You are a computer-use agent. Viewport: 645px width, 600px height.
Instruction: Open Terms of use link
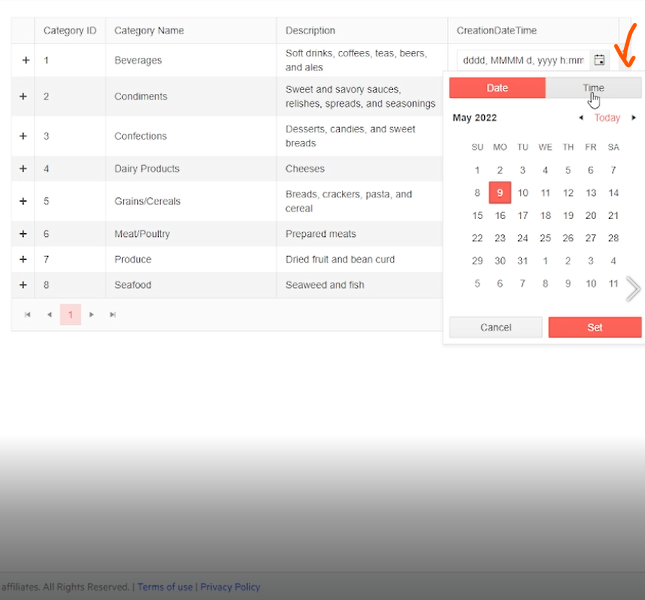165,587
